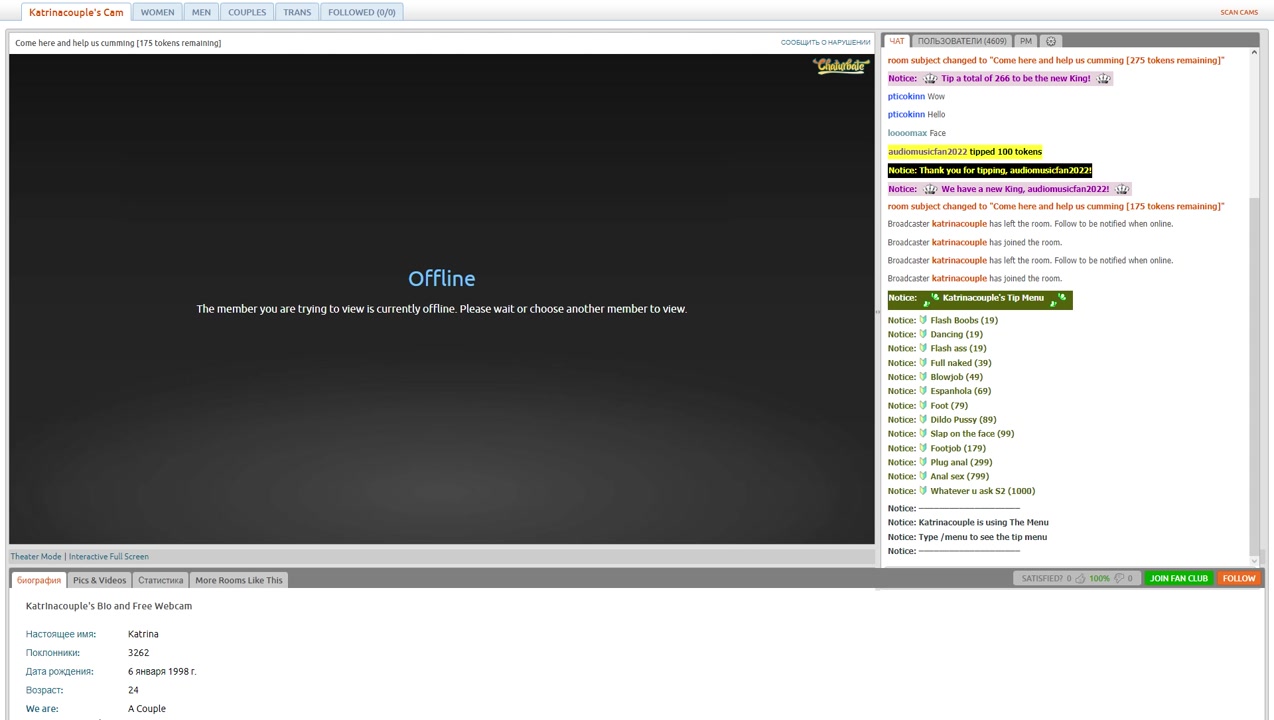
Task: Enable Theater Mode
Action: click(36, 556)
